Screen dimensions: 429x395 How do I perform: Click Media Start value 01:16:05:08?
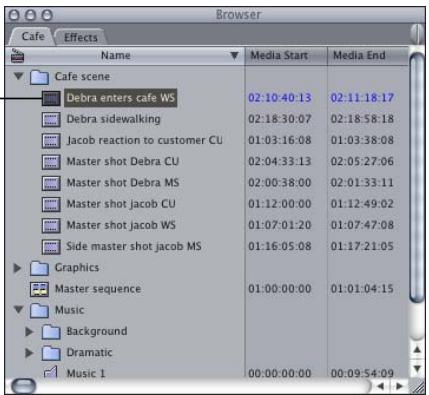pyautogui.click(x=280, y=247)
